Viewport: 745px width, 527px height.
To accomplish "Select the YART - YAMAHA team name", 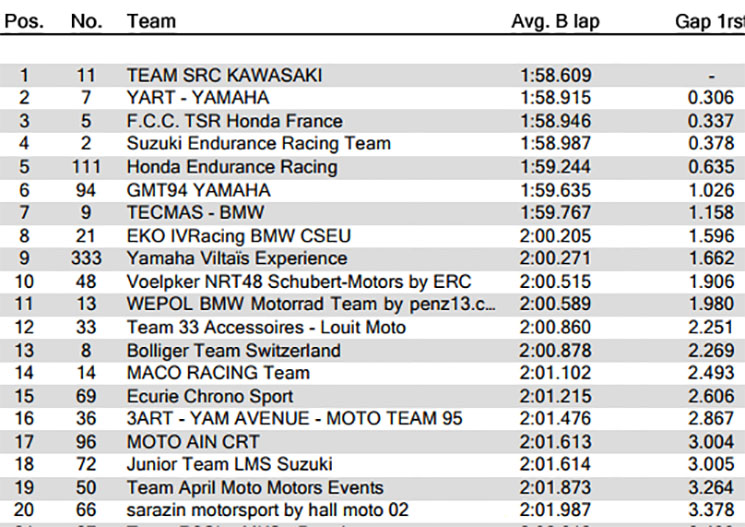I will coord(198,97).
